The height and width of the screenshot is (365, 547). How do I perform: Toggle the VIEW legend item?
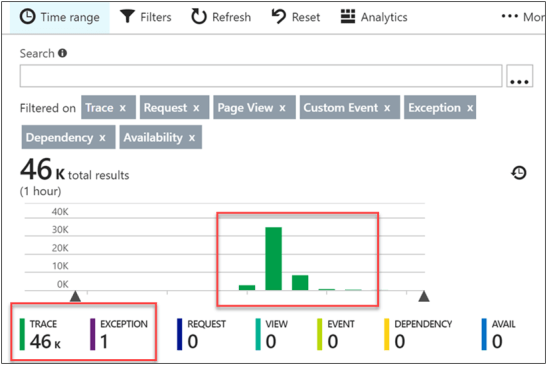272,334
